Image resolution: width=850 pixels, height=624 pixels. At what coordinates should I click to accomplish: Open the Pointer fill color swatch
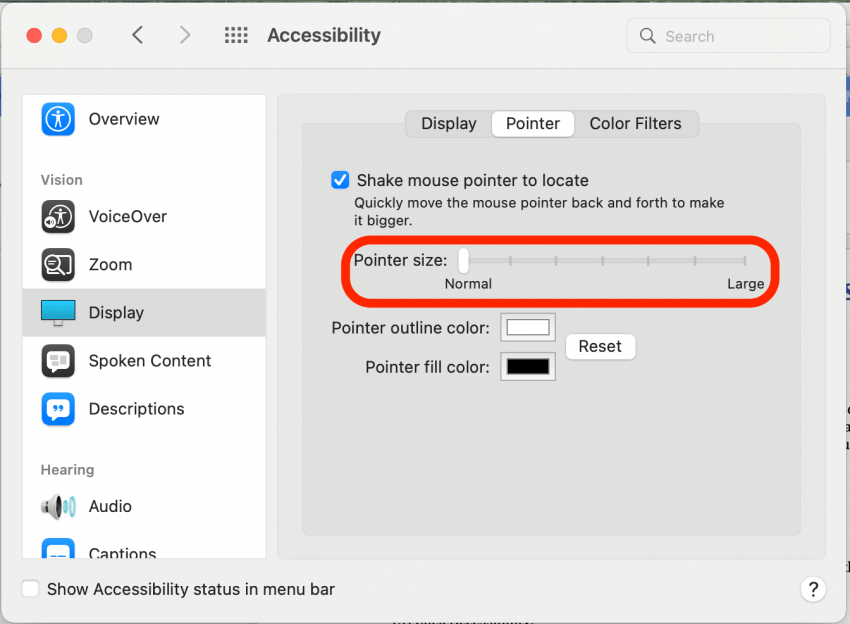click(x=528, y=366)
